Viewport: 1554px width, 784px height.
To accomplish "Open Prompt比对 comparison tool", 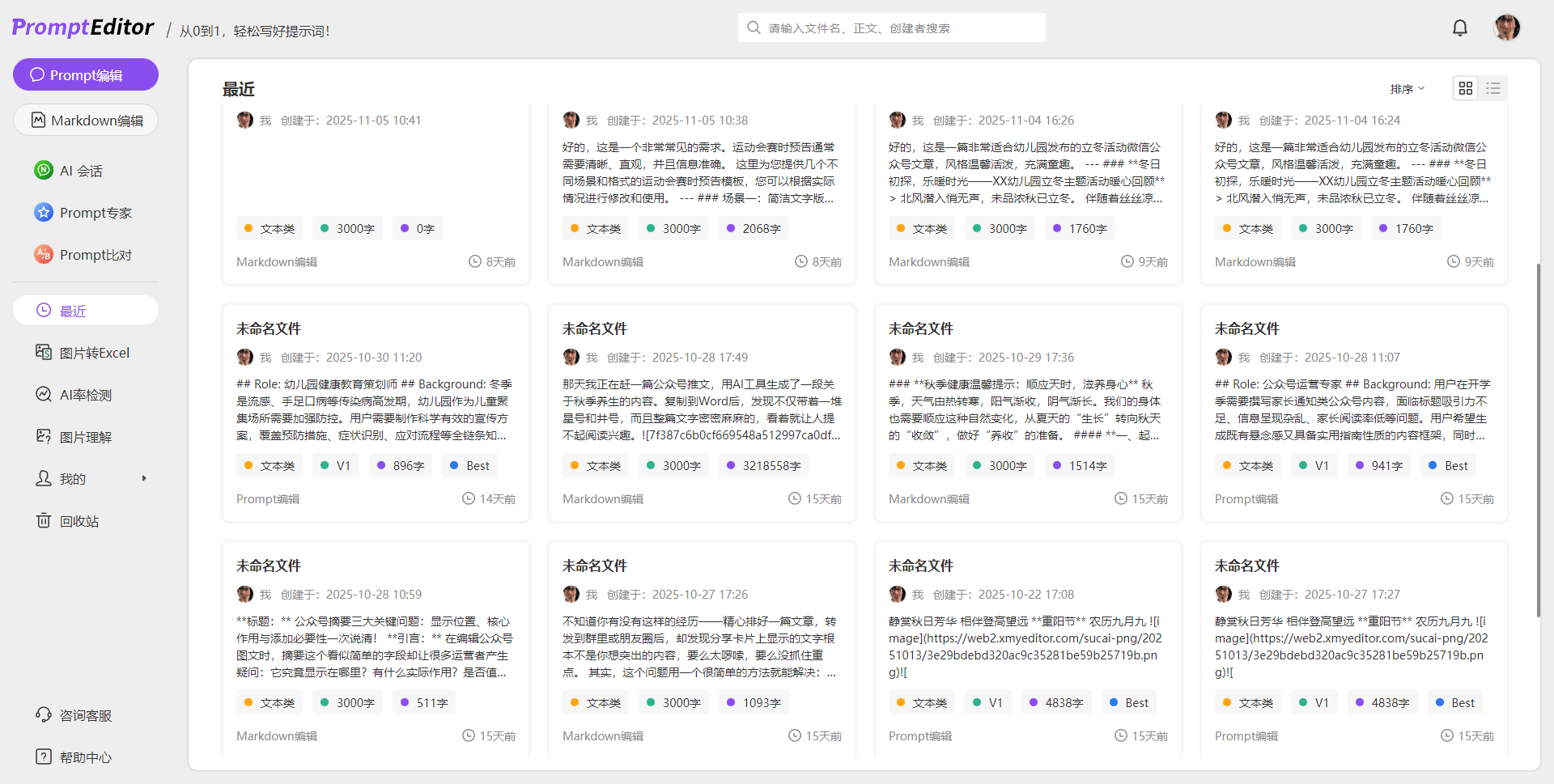I will (x=95, y=255).
